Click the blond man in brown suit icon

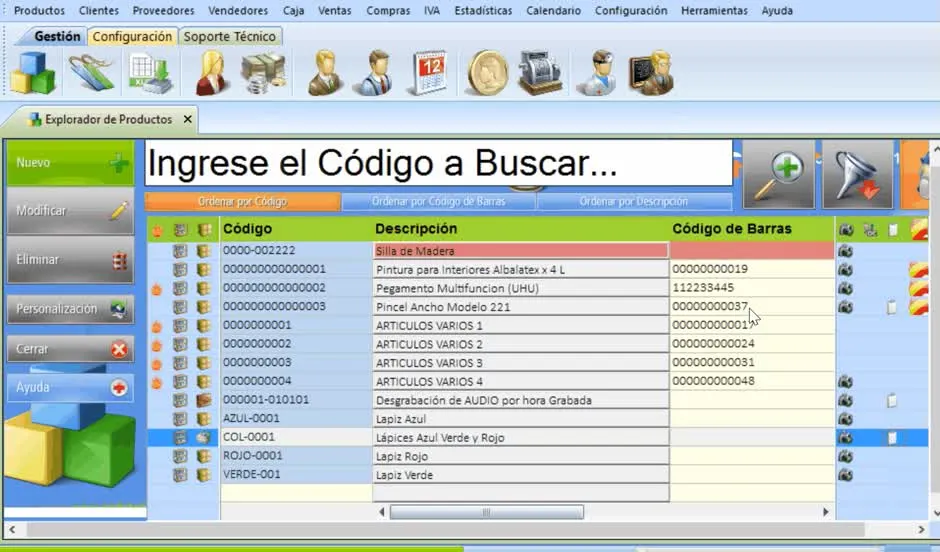[325, 73]
